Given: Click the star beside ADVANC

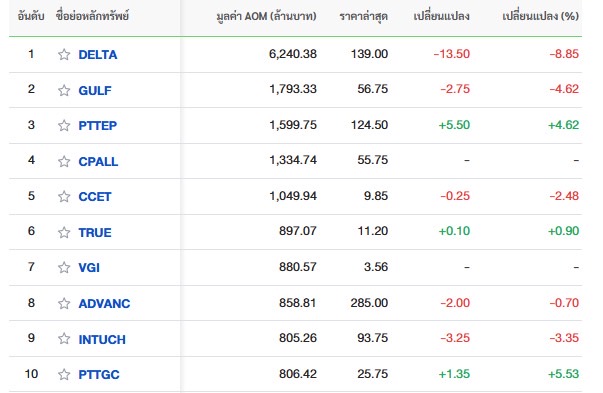Looking at the screenshot, I should pyautogui.click(x=64, y=303).
